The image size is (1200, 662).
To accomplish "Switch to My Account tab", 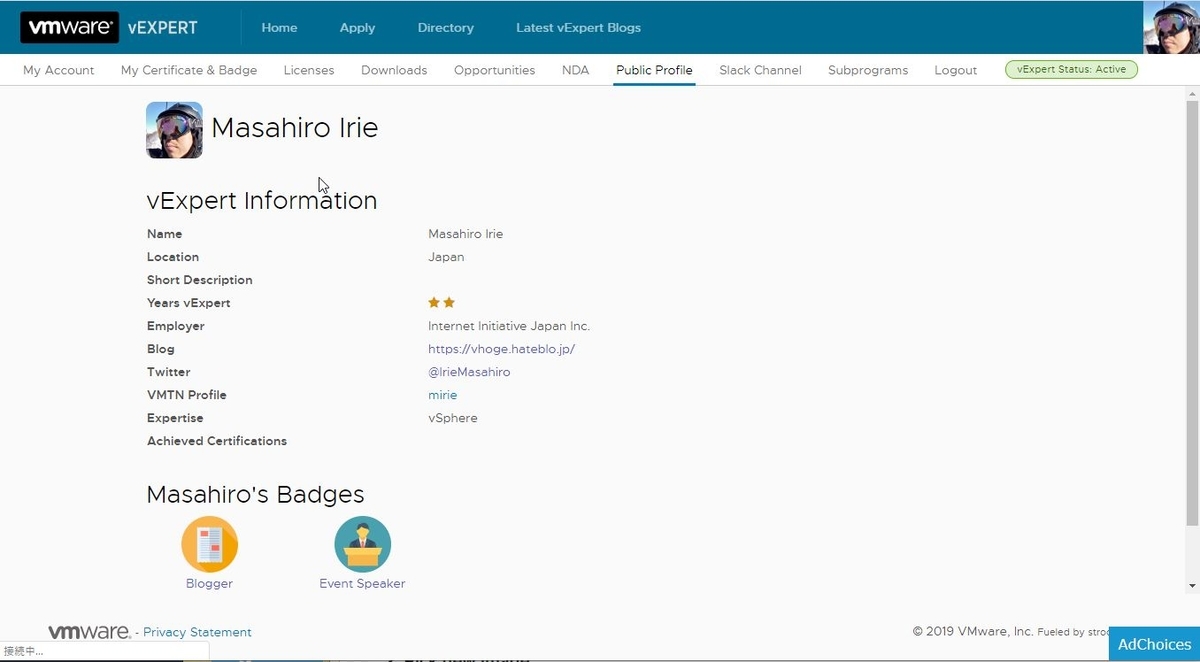I will 59,70.
